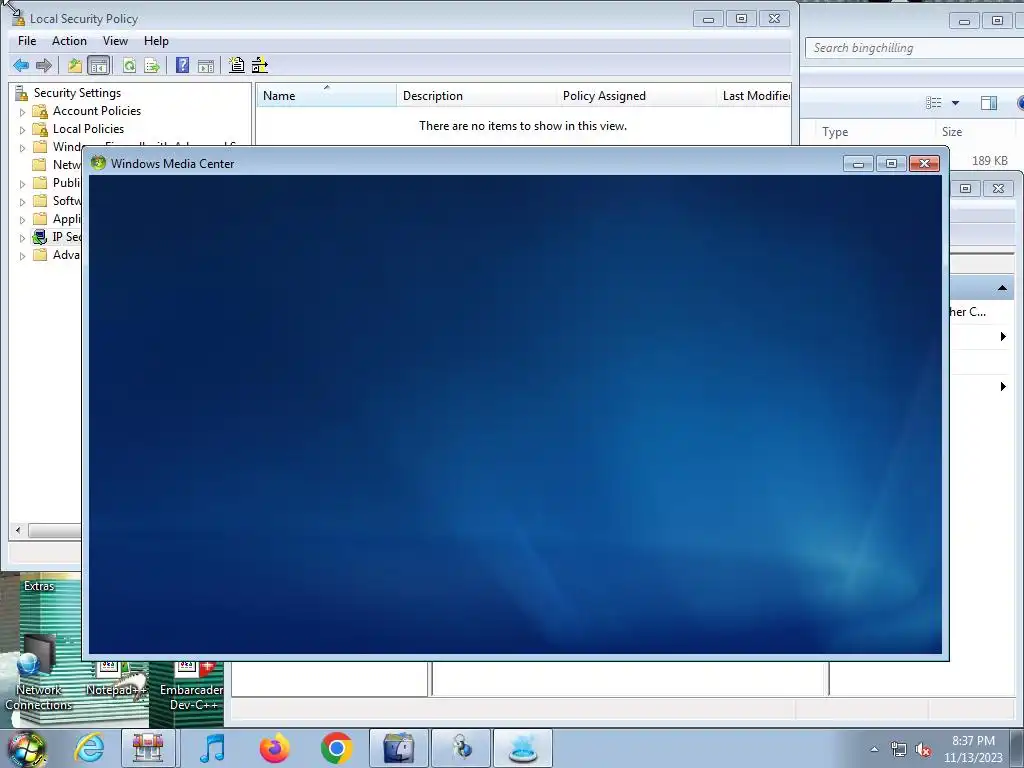Expand the Public Key Policies node arrow

tap(22, 184)
